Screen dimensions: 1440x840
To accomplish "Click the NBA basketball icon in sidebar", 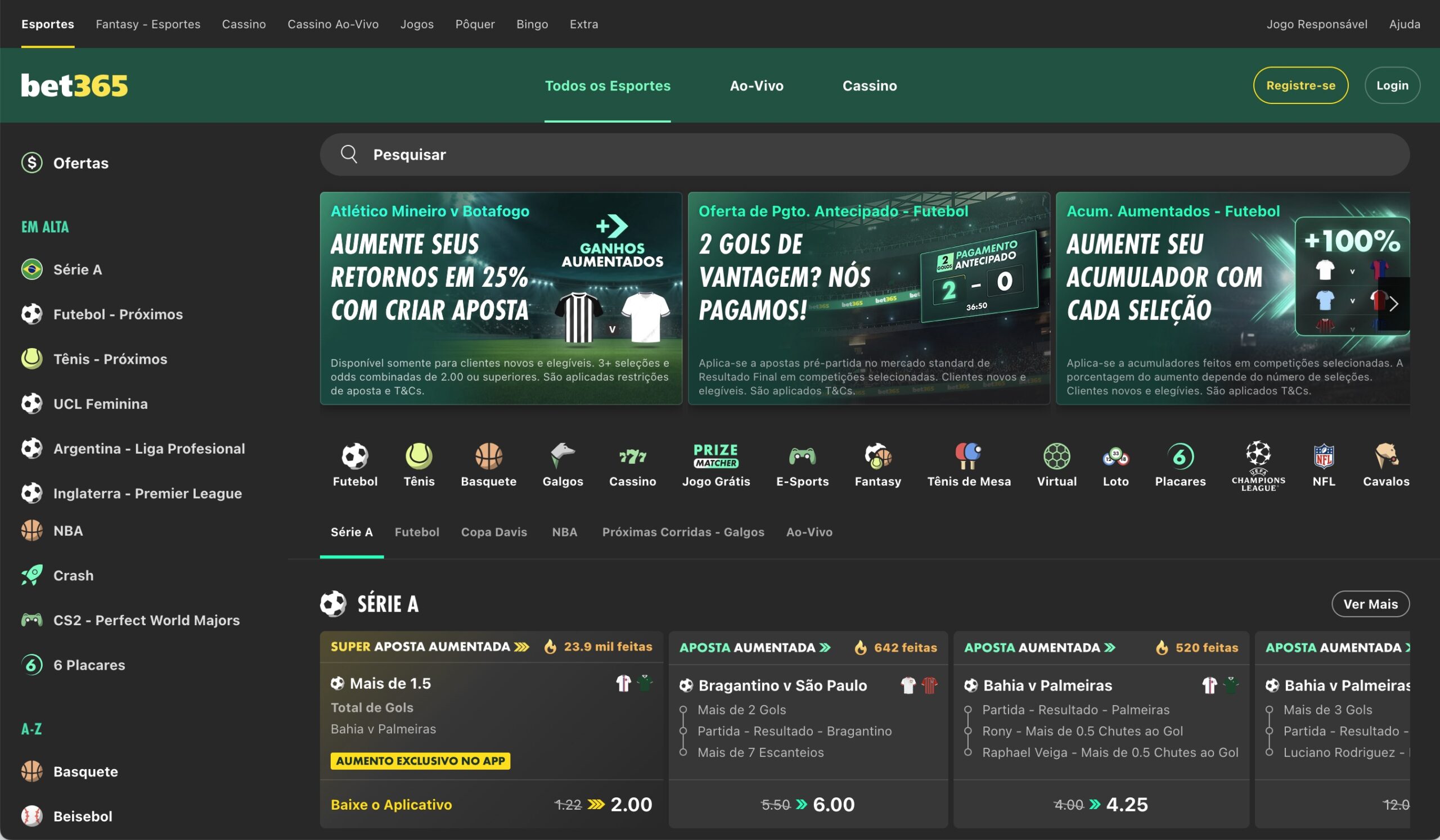I will [32, 531].
